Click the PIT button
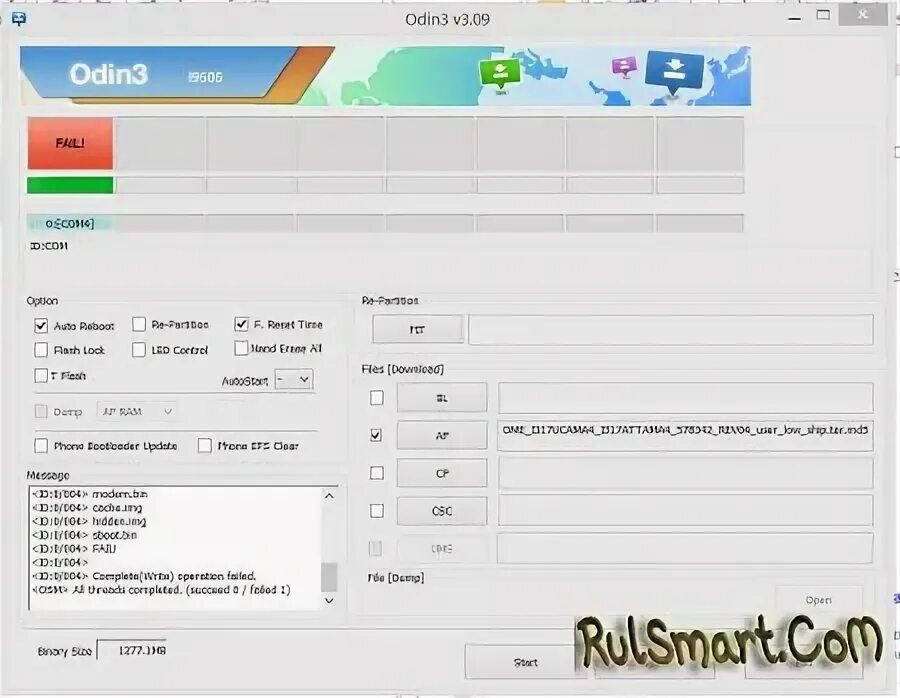900x698 pixels. 417,329
